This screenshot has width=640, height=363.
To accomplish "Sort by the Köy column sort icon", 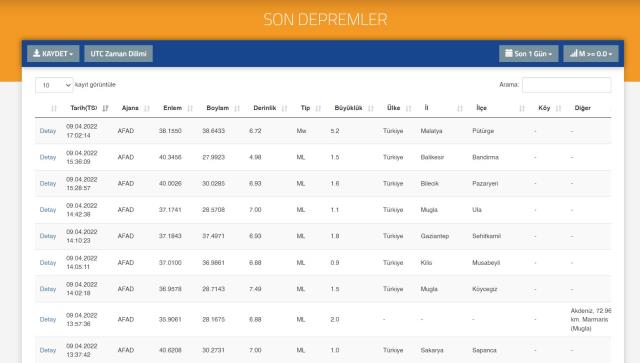I will point(558,108).
